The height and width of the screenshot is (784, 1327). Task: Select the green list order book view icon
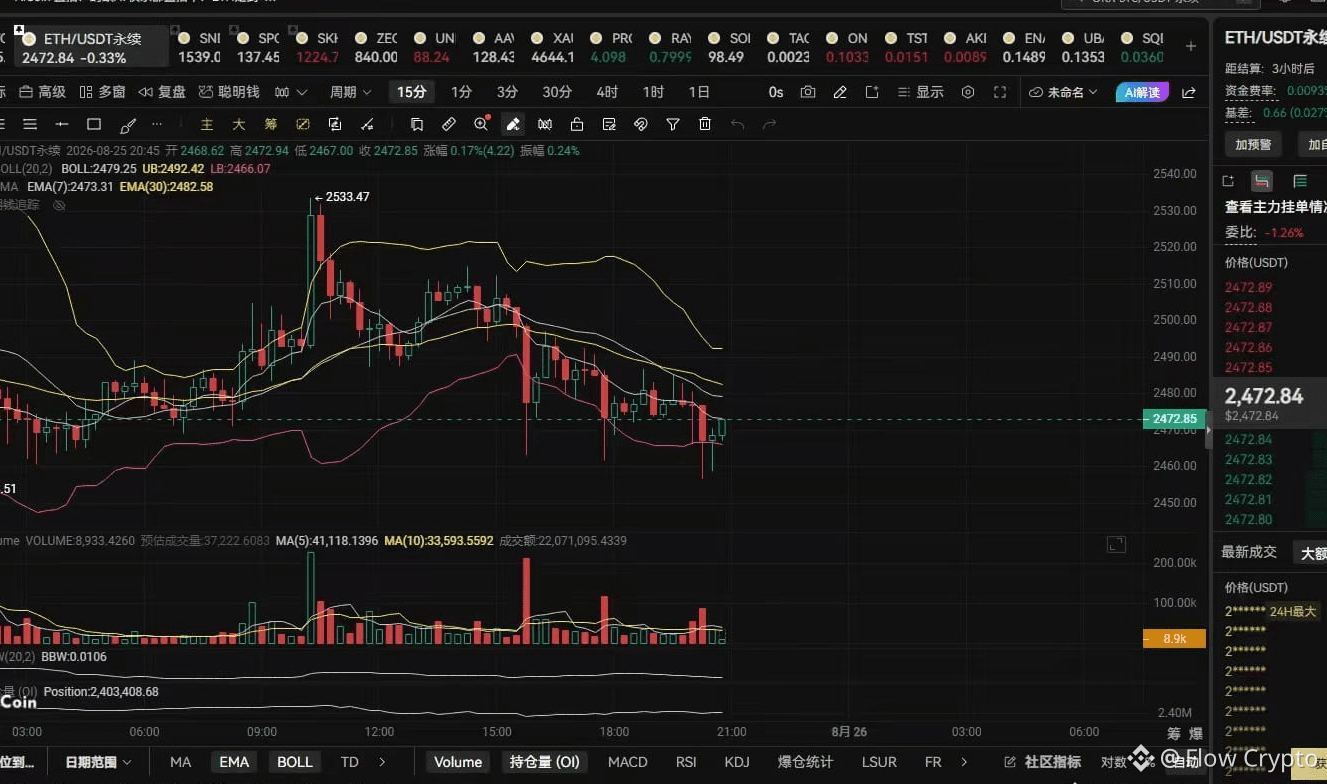point(1300,181)
